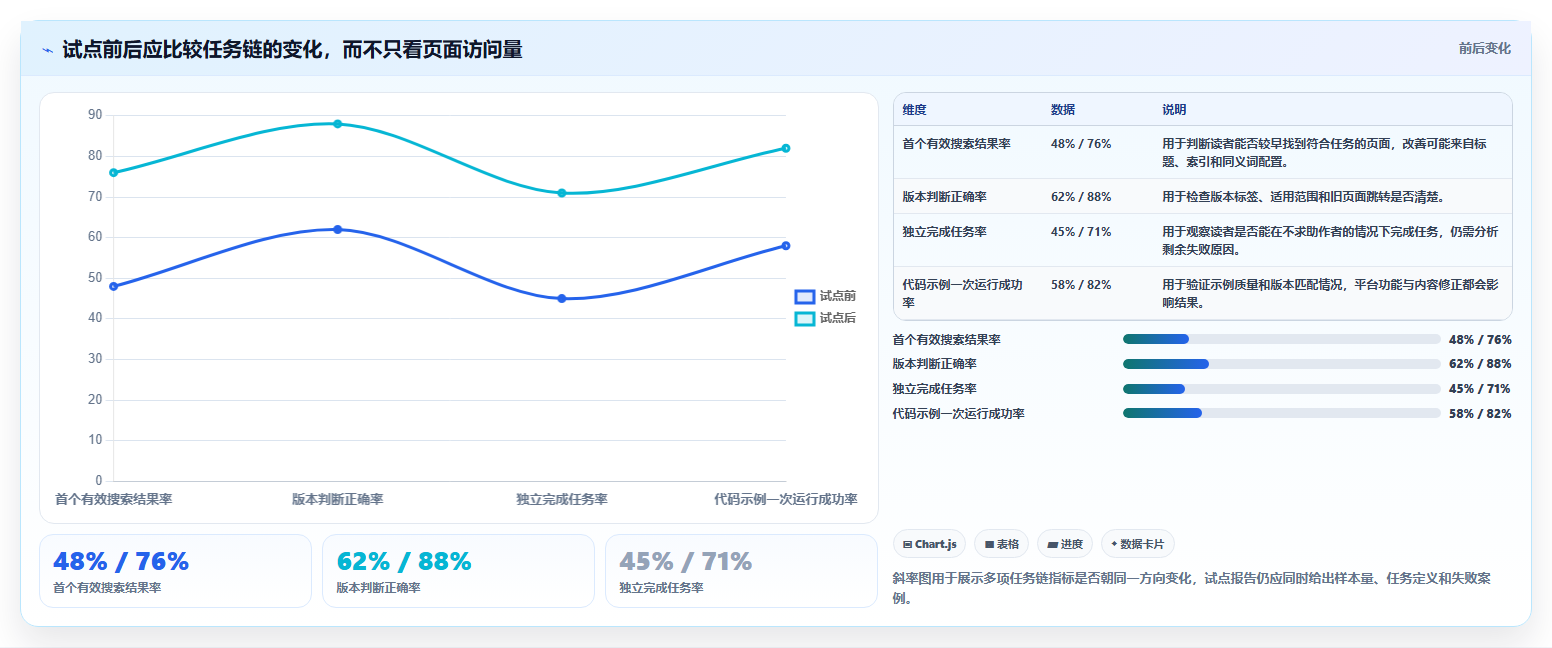Click the 90 y-axis tick label
The width and height of the screenshot is (1552, 648).
[95, 115]
